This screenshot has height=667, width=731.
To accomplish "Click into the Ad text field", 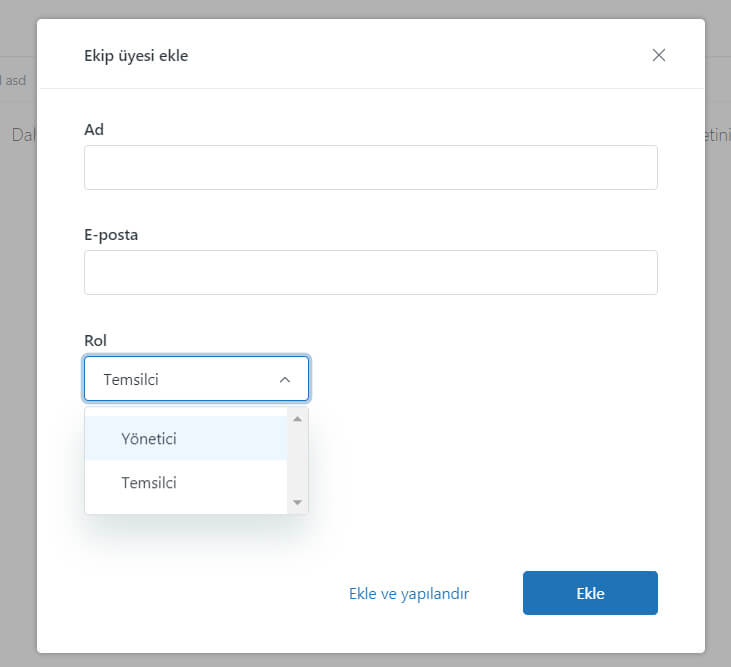I will tap(370, 168).
